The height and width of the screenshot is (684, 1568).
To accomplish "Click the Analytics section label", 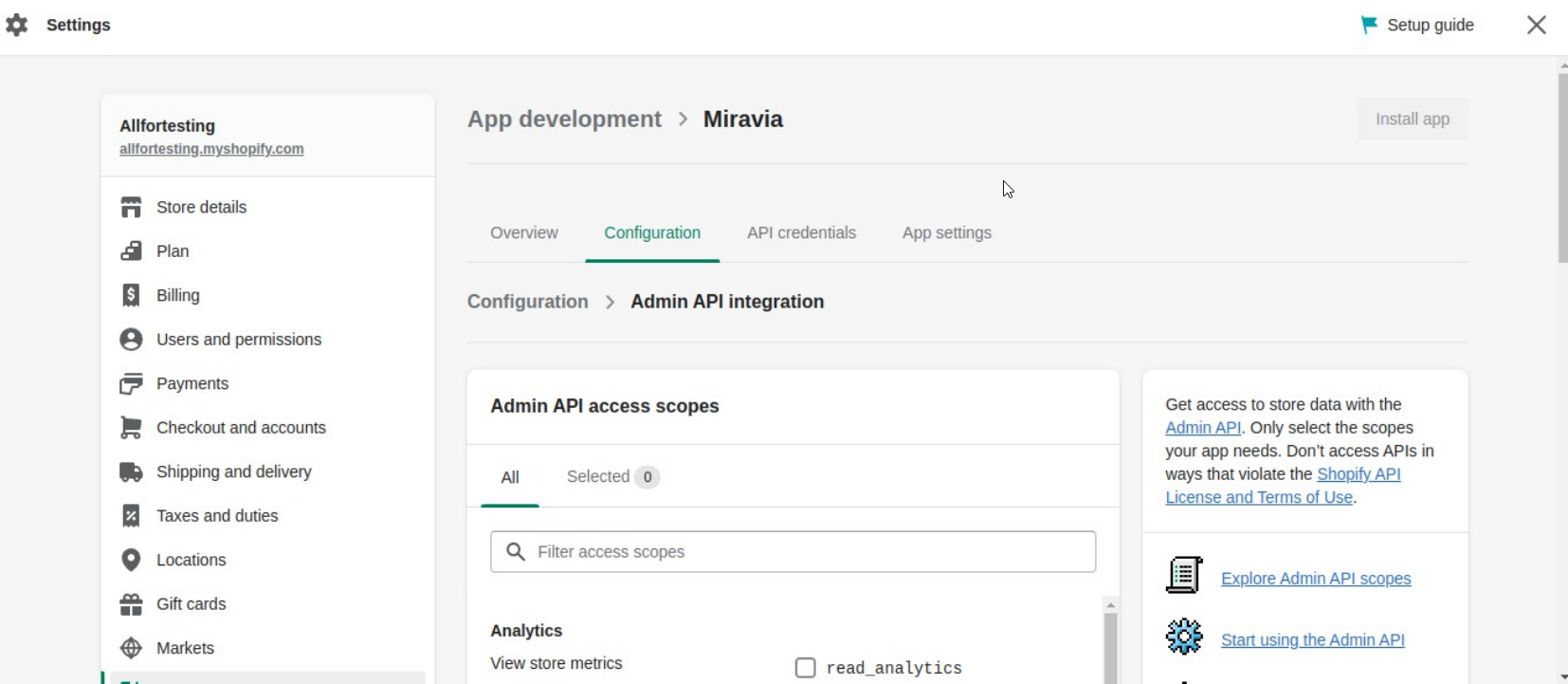I will coord(526,631).
